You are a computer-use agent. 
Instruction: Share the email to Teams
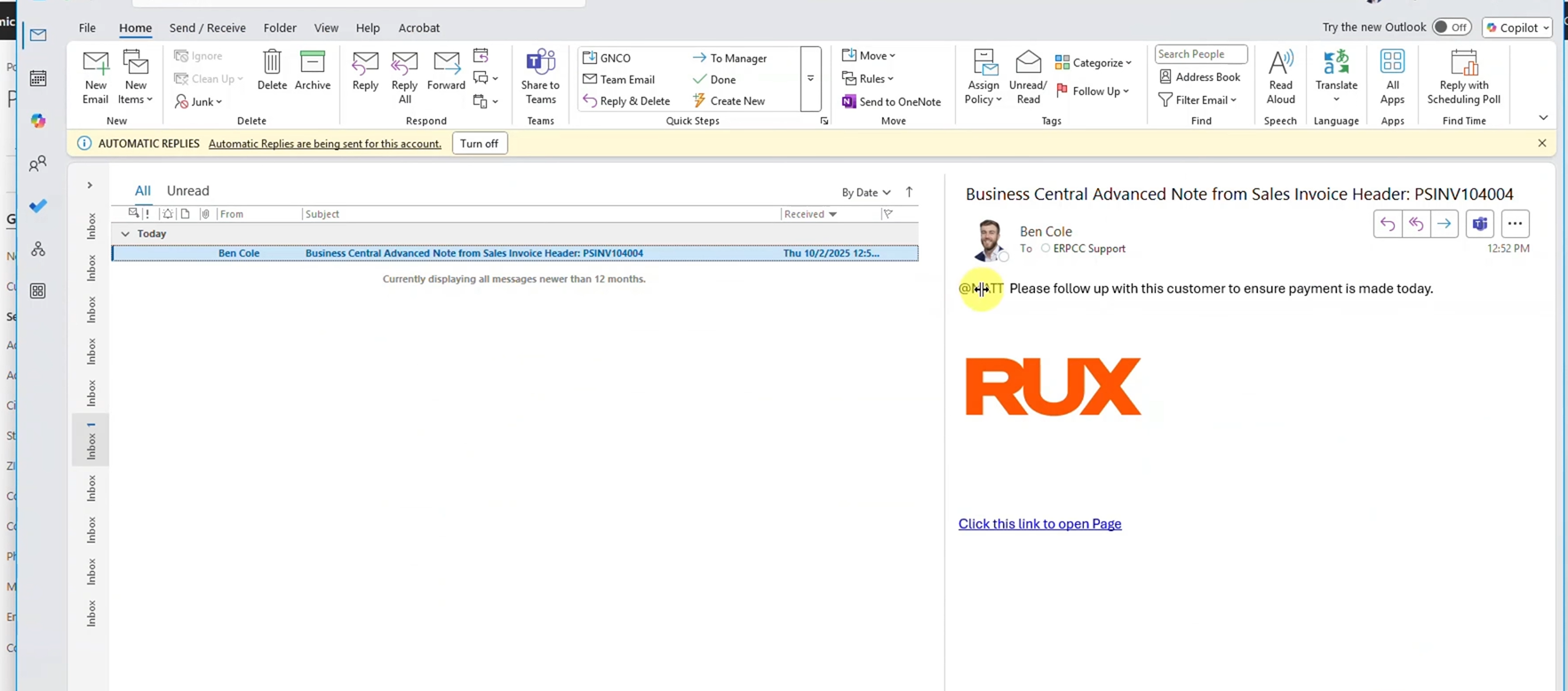coord(540,77)
